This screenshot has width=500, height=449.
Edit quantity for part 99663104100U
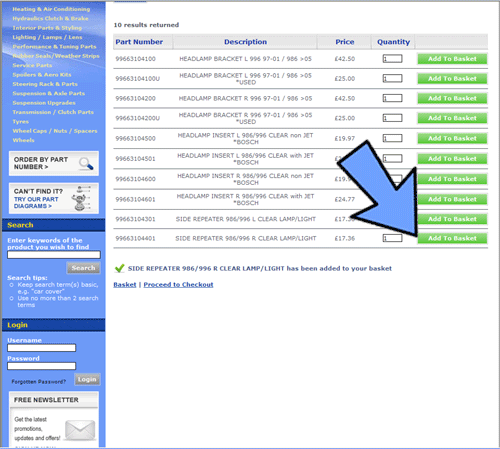click(x=392, y=78)
